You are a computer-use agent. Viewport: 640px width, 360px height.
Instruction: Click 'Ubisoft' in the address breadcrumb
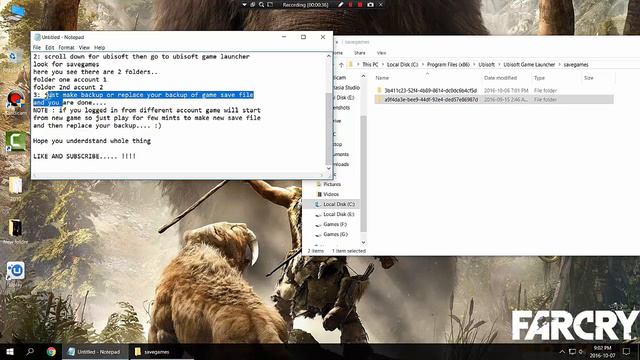(x=487, y=64)
